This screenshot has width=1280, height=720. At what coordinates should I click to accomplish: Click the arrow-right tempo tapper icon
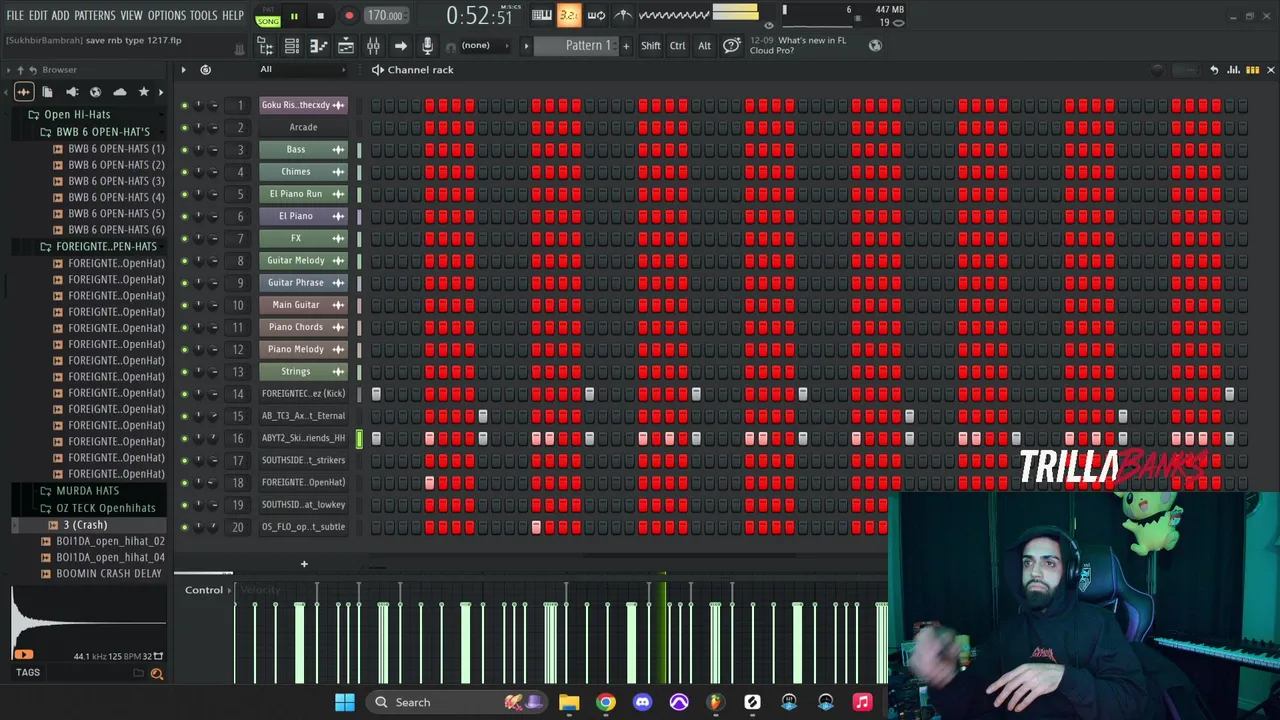coord(400,46)
